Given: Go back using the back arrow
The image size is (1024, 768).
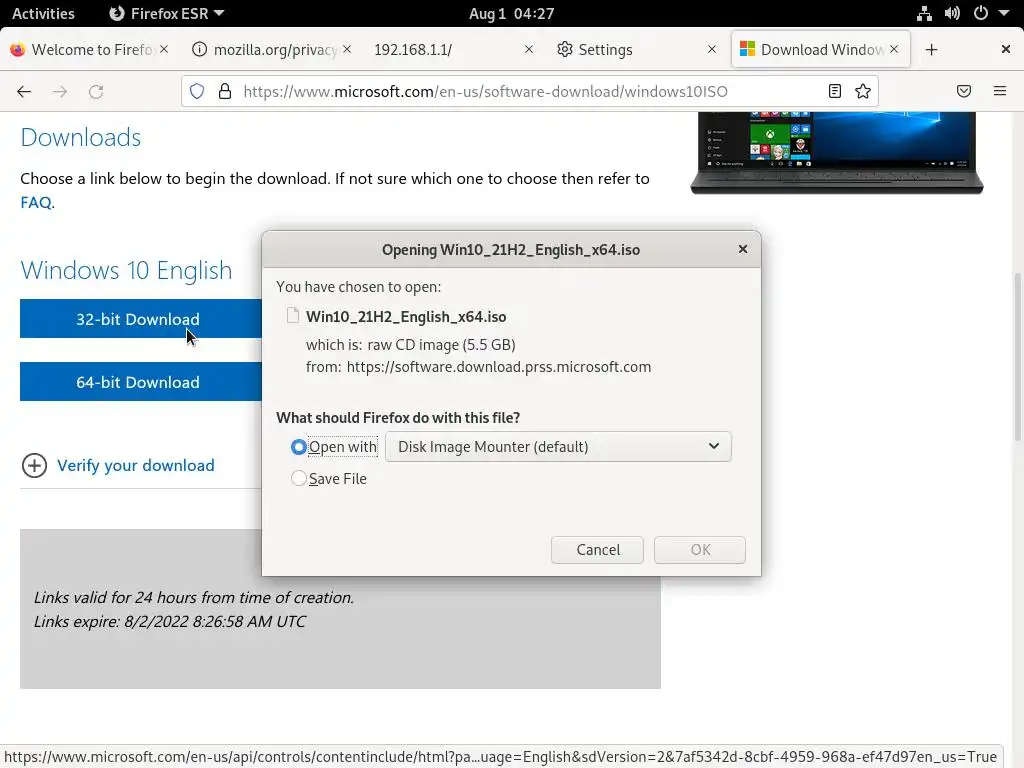Looking at the screenshot, I should tap(24, 91).
